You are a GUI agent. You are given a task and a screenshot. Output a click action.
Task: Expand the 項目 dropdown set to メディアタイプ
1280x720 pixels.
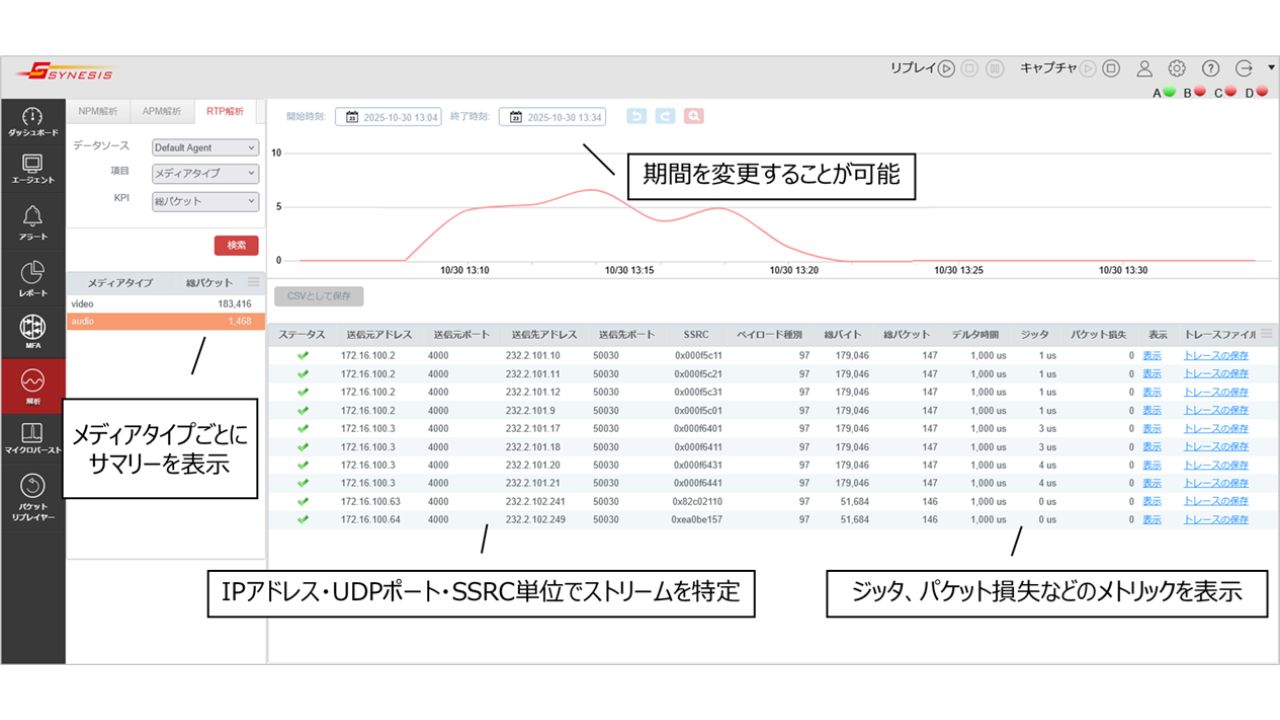[204, 172]
